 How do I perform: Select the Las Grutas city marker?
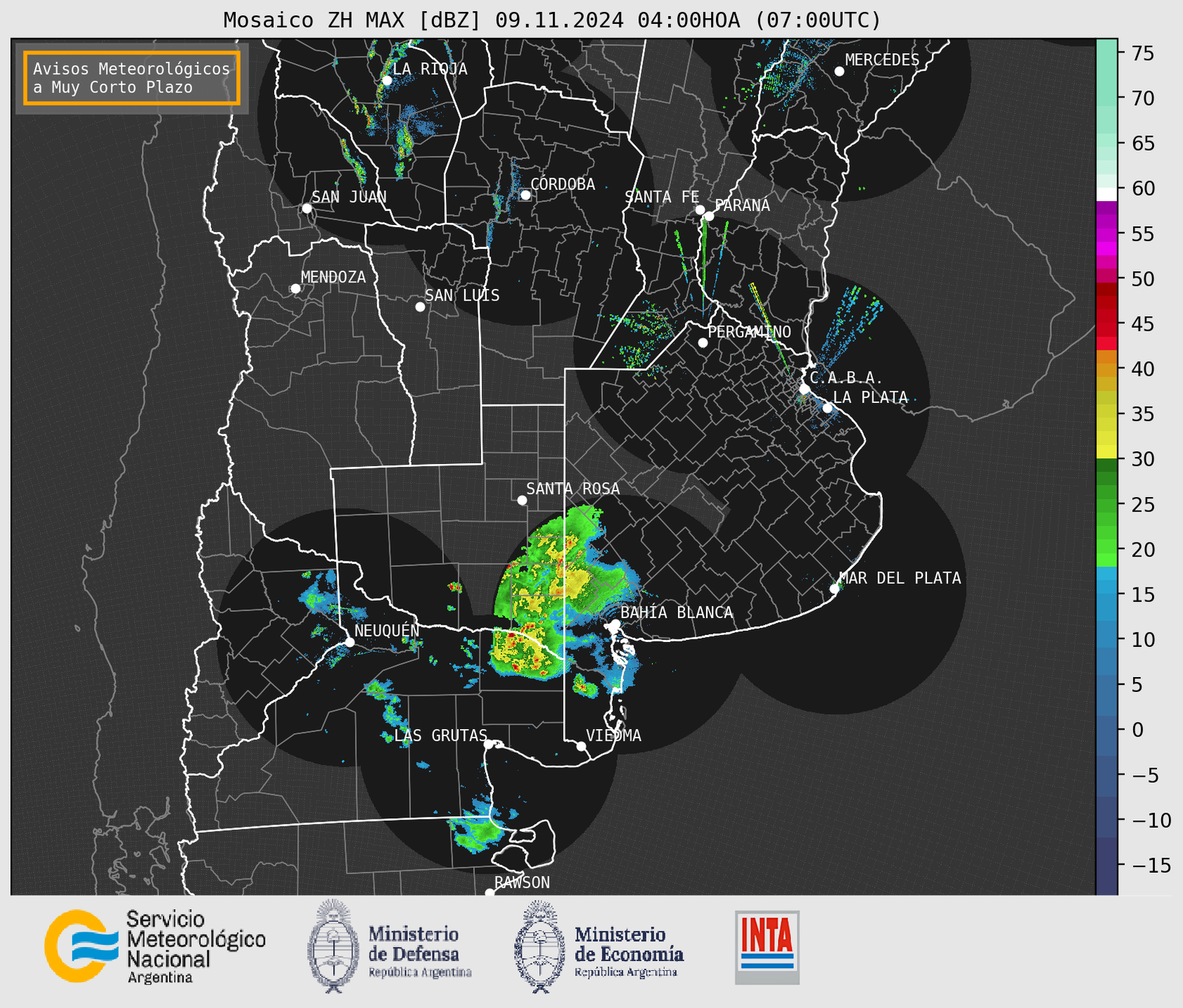click(489, 744)
